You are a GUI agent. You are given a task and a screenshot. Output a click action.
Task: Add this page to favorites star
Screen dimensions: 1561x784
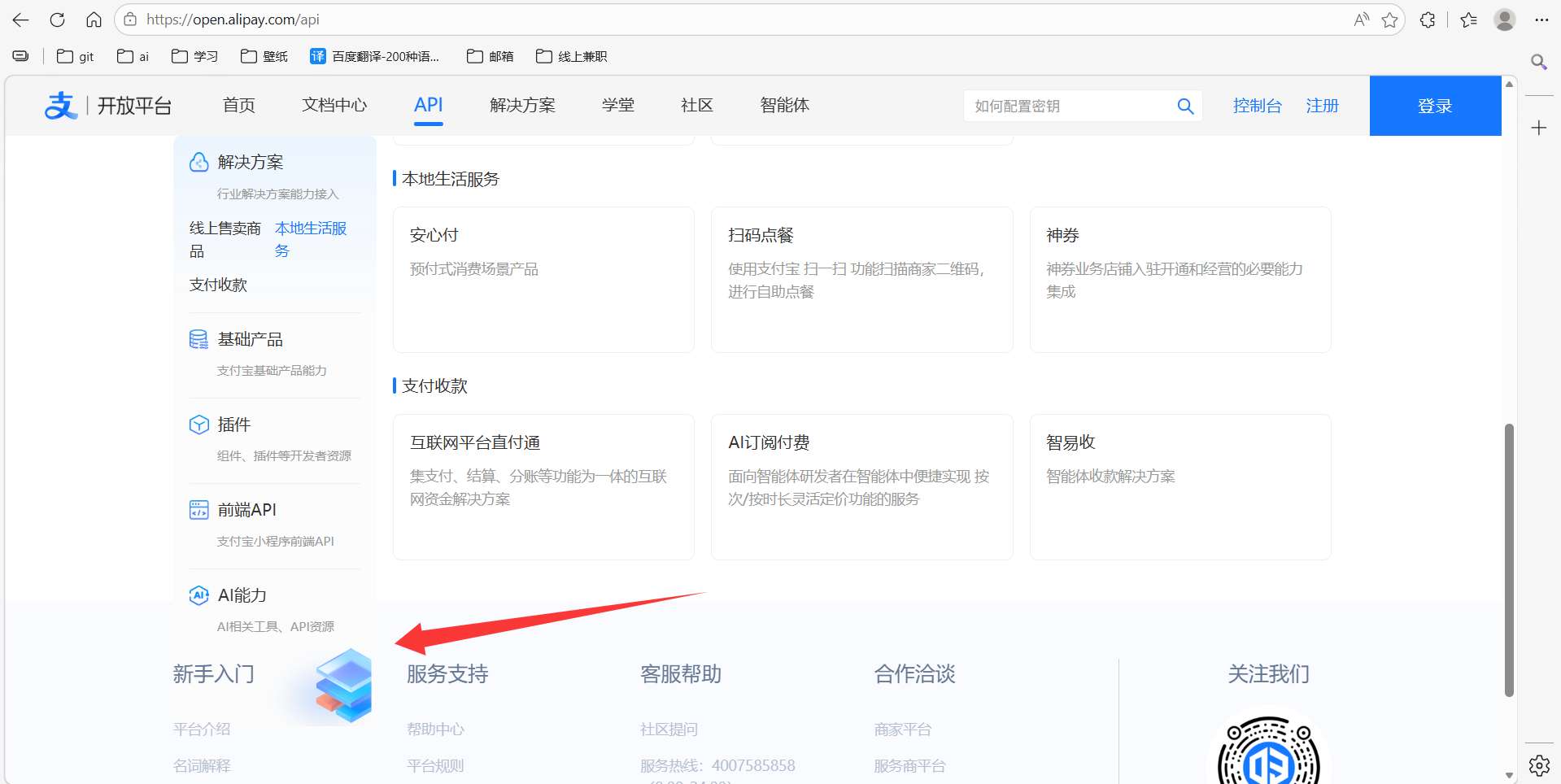(x=1390, y=20)
